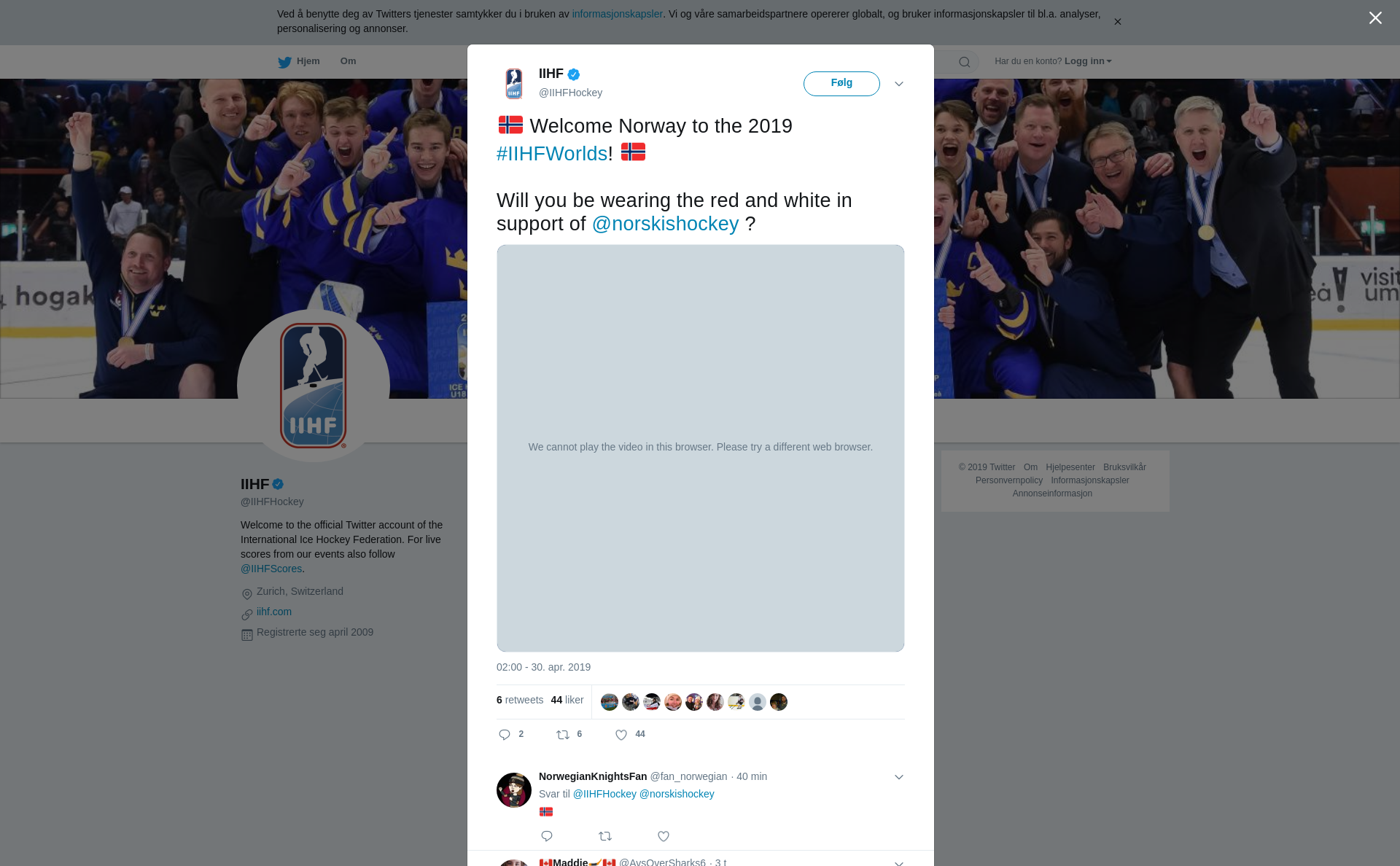This screenshot has height=866, width=1400.
Task: Like NorwegianKnightsFan's reply with heart icon
Action: [x=664, y=836]
